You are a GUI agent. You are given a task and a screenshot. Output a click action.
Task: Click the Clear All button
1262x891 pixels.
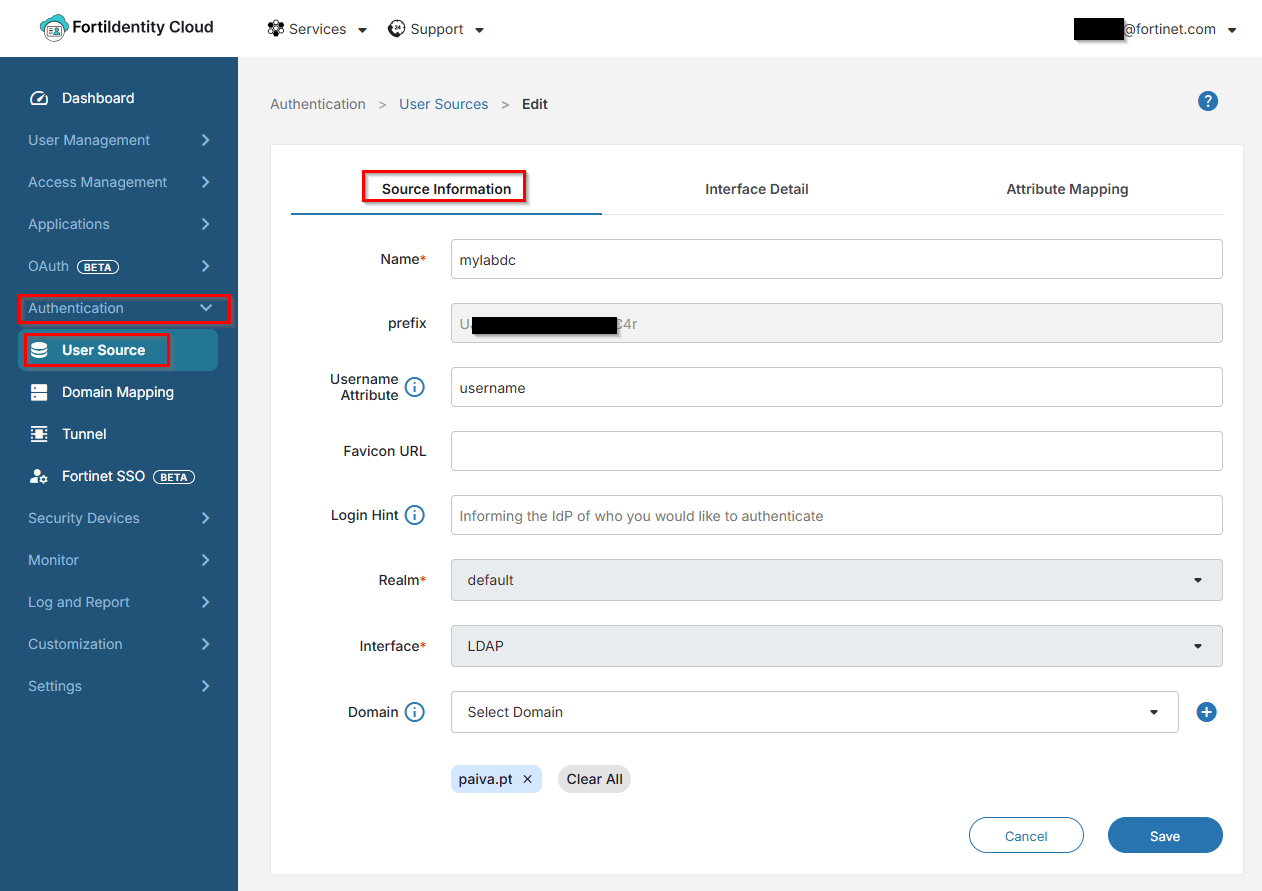(594, 779)
